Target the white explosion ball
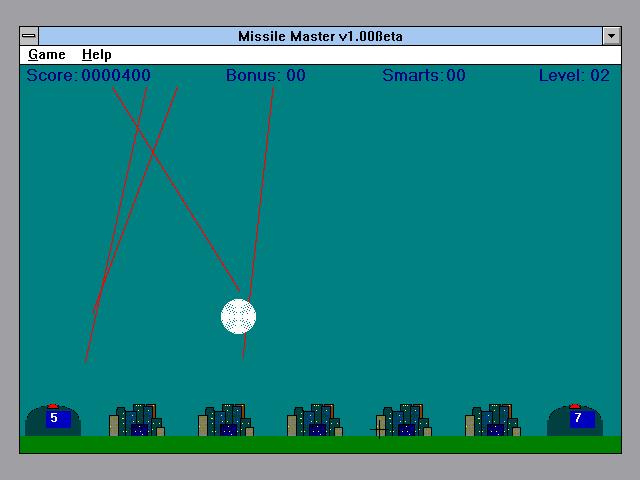Viewport: 640px width, 480px height. coord(238,316)
